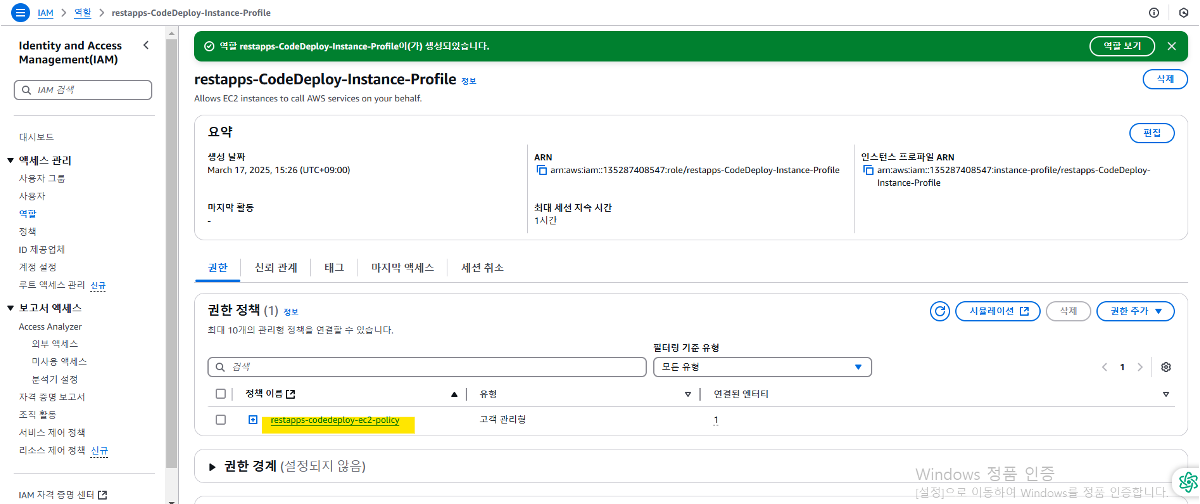Open the 권한 추가 dropdown
1200x504 pixels.
click(1135, 311)
